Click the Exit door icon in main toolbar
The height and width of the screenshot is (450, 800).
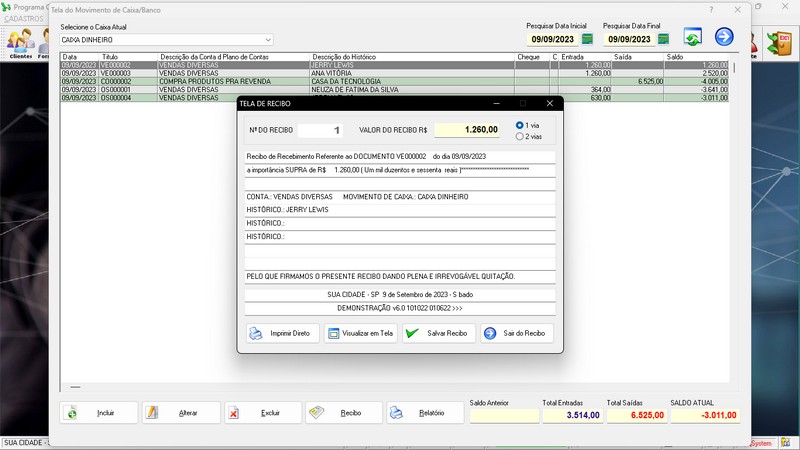tap(780, 43)
